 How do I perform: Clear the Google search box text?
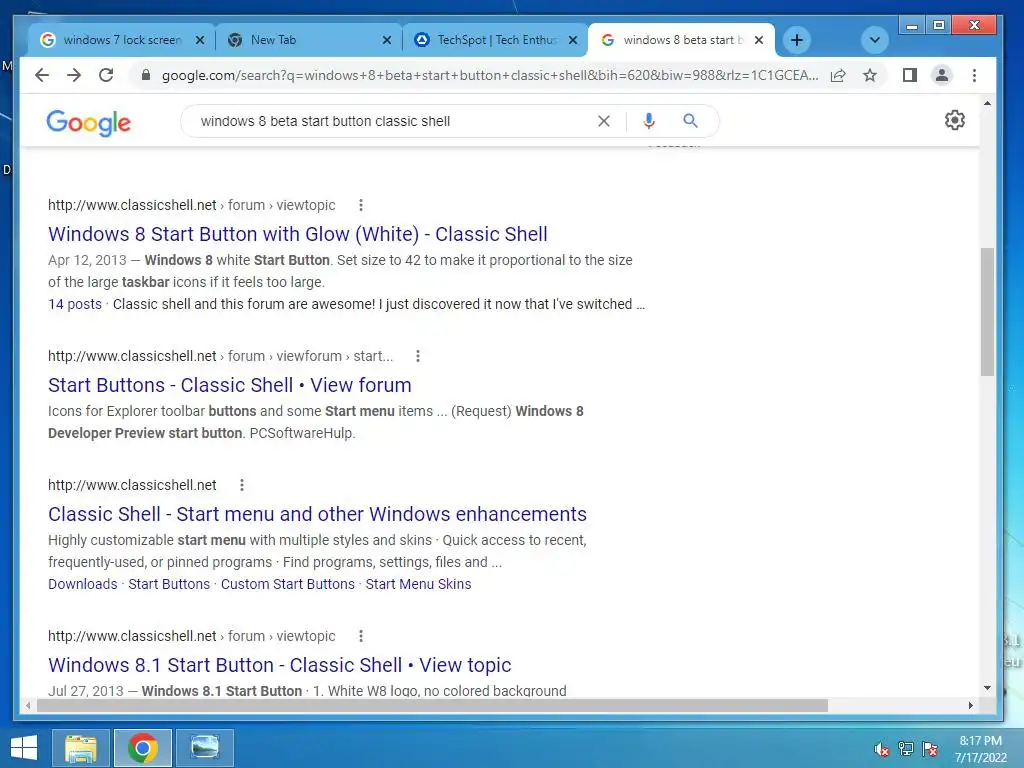click(x=603, y=121)
